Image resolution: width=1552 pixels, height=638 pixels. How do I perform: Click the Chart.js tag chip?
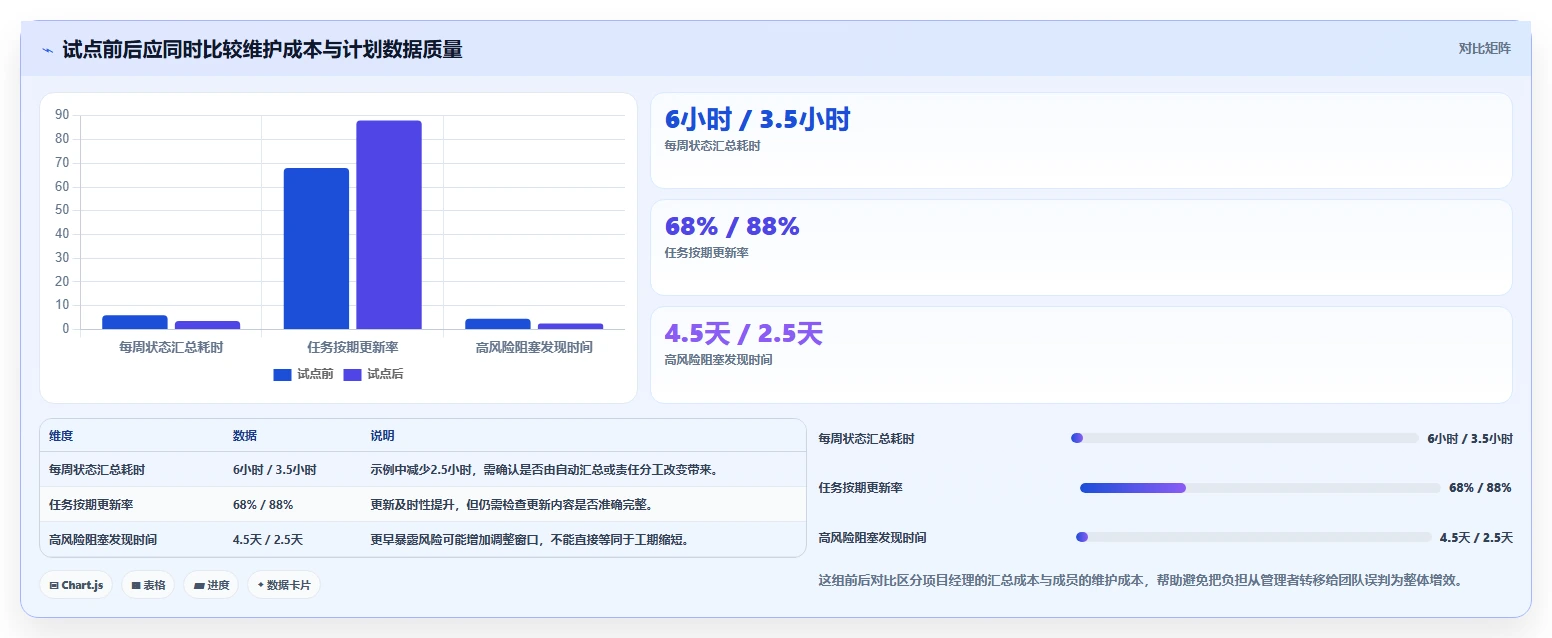click(76, 585)
